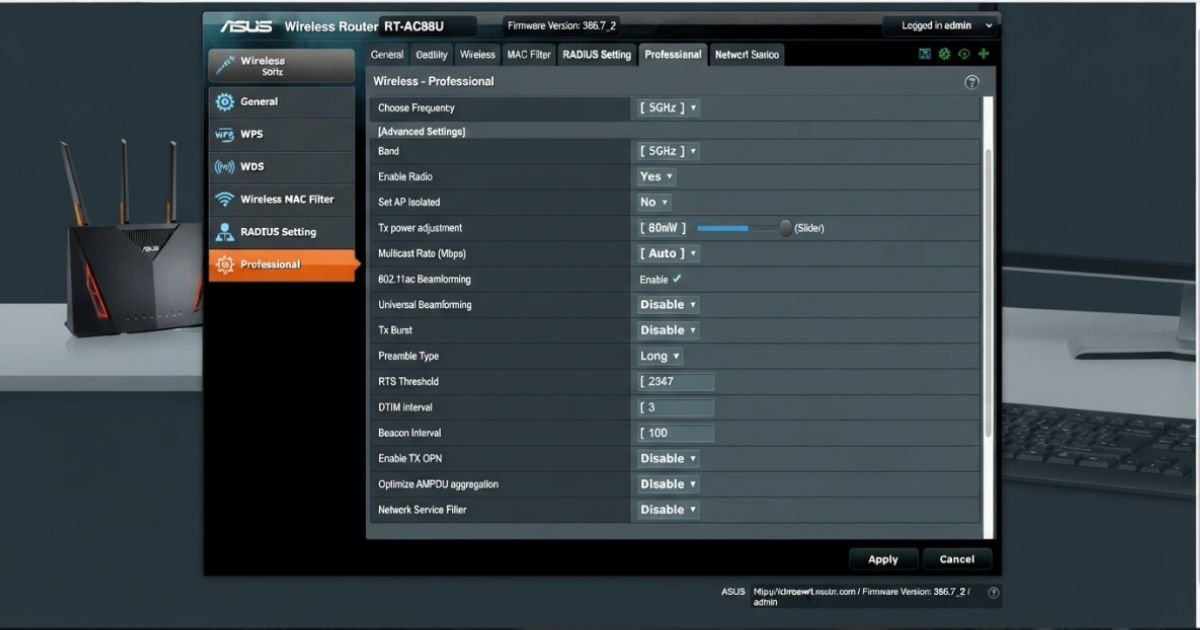Image resolution: width=1200 pixels, height=630 pixels.
Task: Open the Tx Burst Disable dropdown
Action: (668, 330)
